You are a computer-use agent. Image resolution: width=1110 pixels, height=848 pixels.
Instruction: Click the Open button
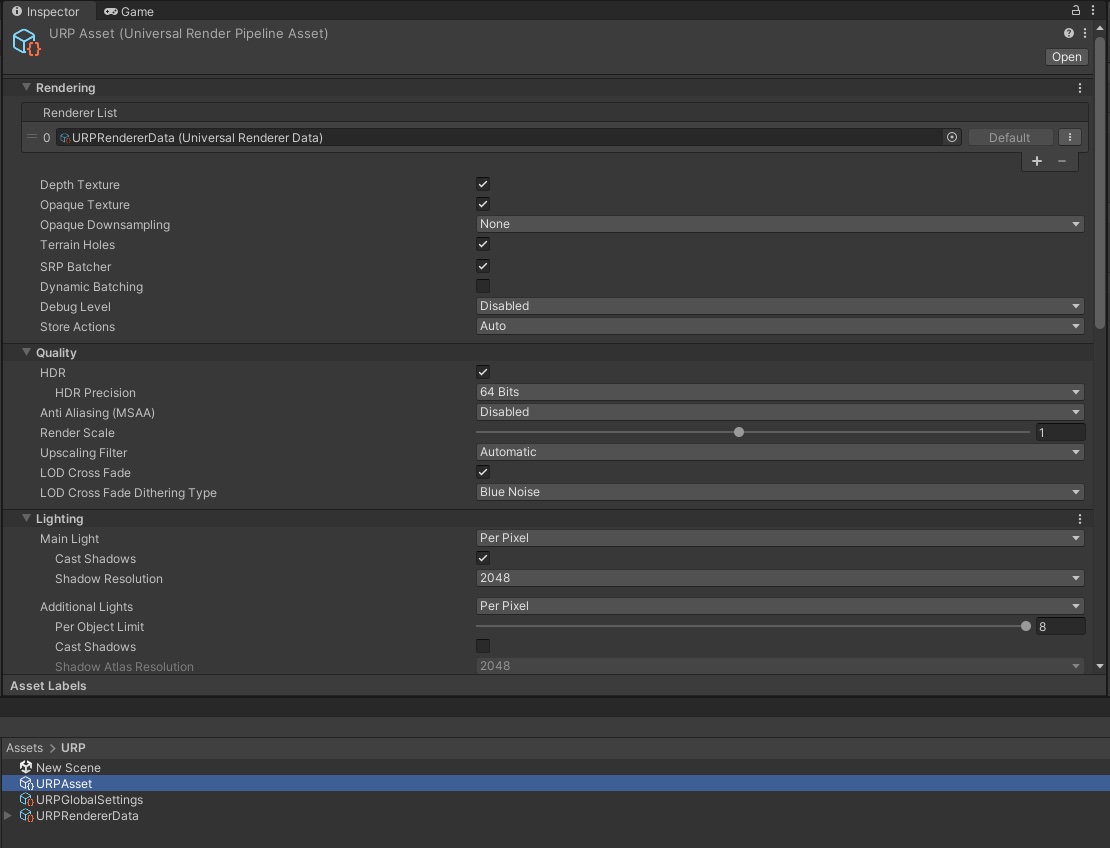(x=1067, y=57)
